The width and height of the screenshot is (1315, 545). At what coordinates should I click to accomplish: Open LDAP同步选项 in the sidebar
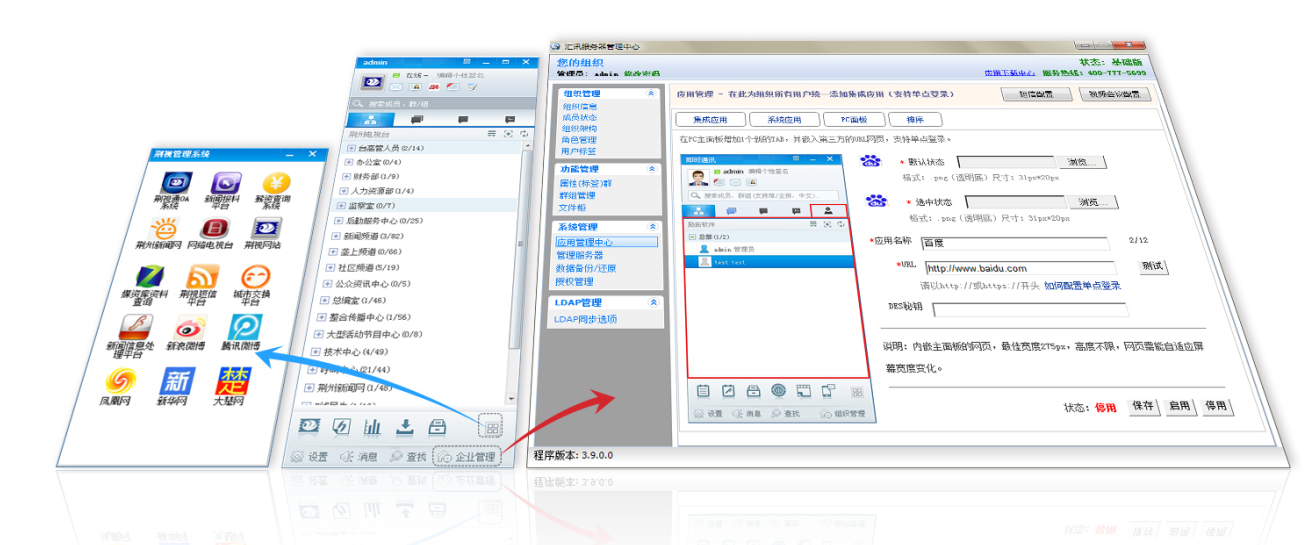tap(585, 319)
